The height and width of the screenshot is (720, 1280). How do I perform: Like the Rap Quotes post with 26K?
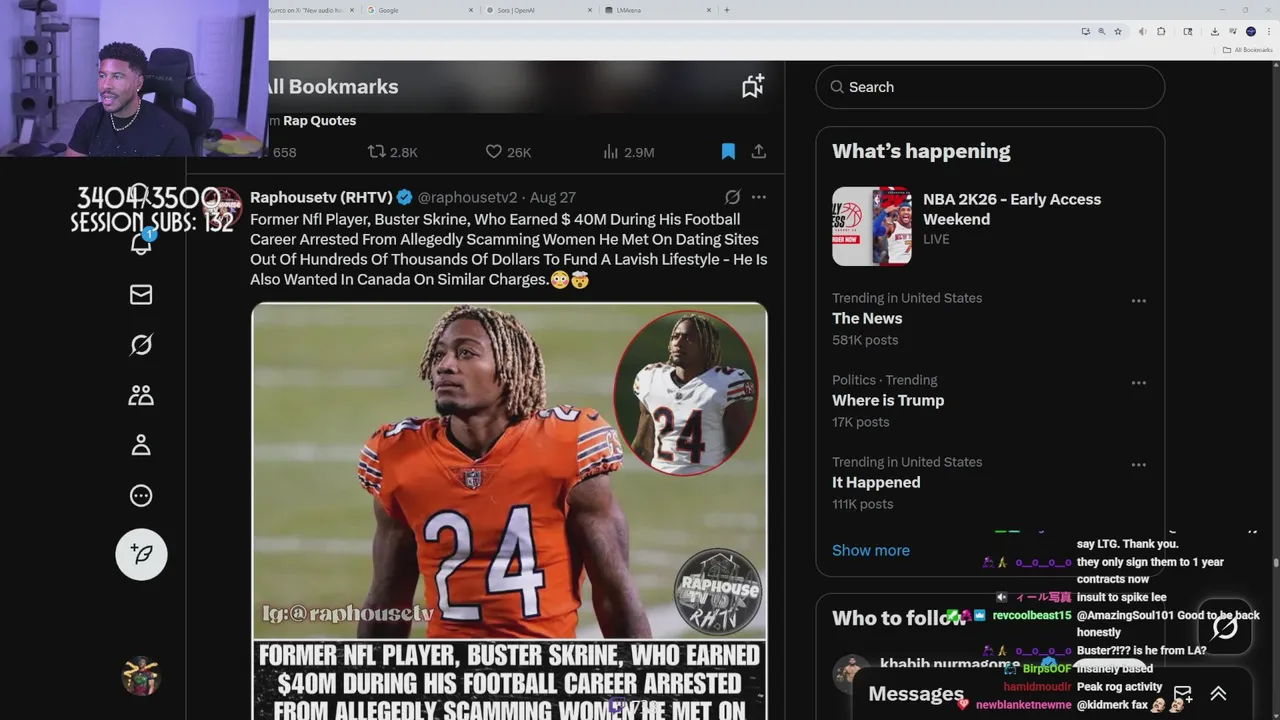click(x=508, y=152)
